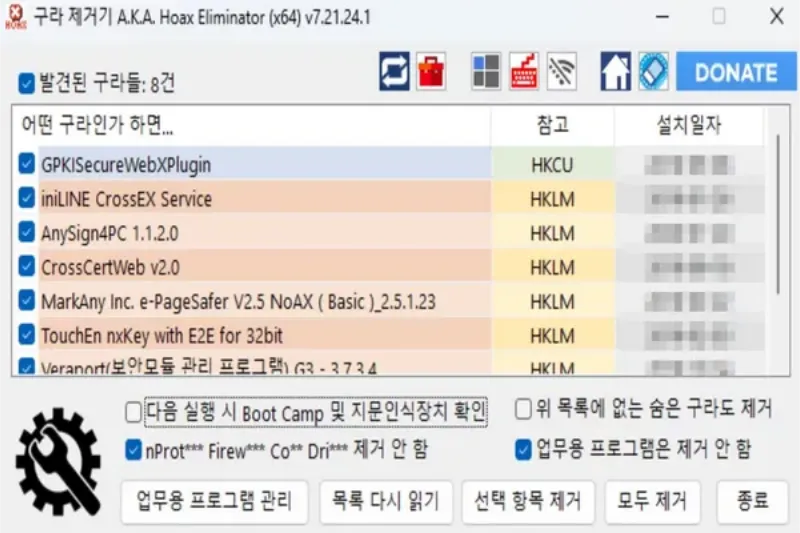Screen dimensions: 800x533
Task: Close the Hoax Eliminator window
Action: (777, 17)
